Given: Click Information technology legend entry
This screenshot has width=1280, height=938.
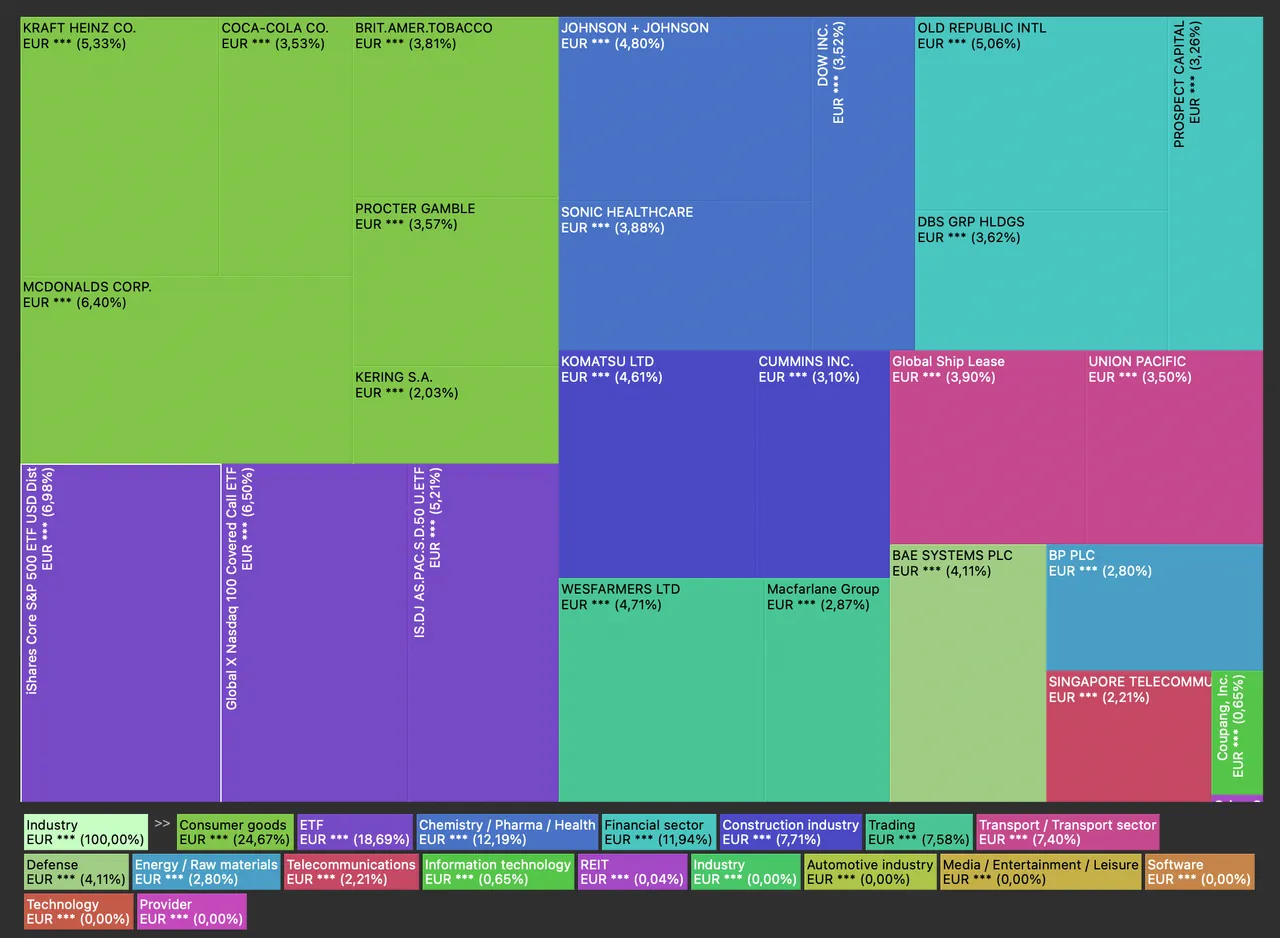Looking at the screenshot, I should click(x=498, y=871).
